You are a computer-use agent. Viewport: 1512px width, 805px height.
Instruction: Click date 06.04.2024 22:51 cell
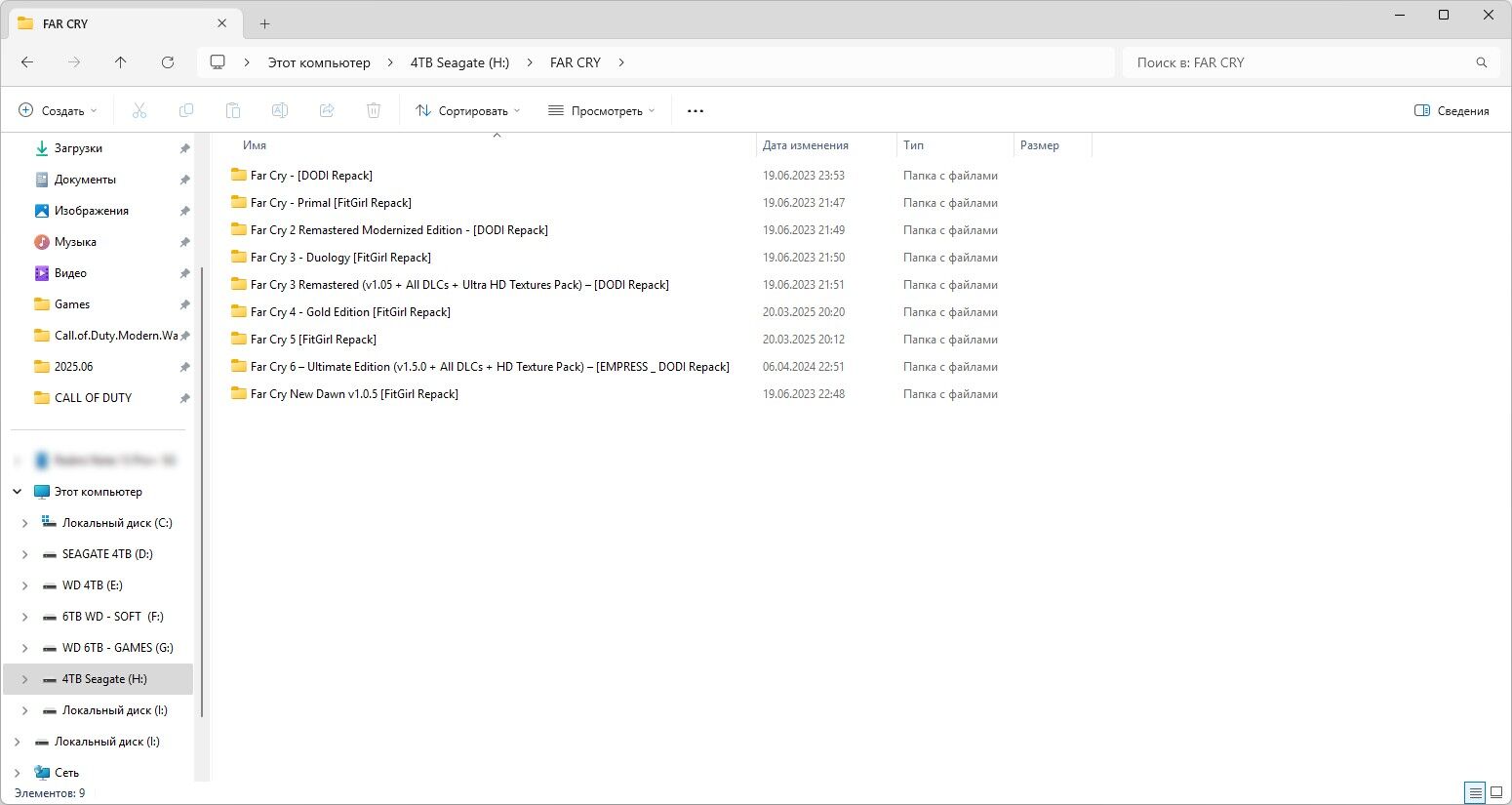804,367
